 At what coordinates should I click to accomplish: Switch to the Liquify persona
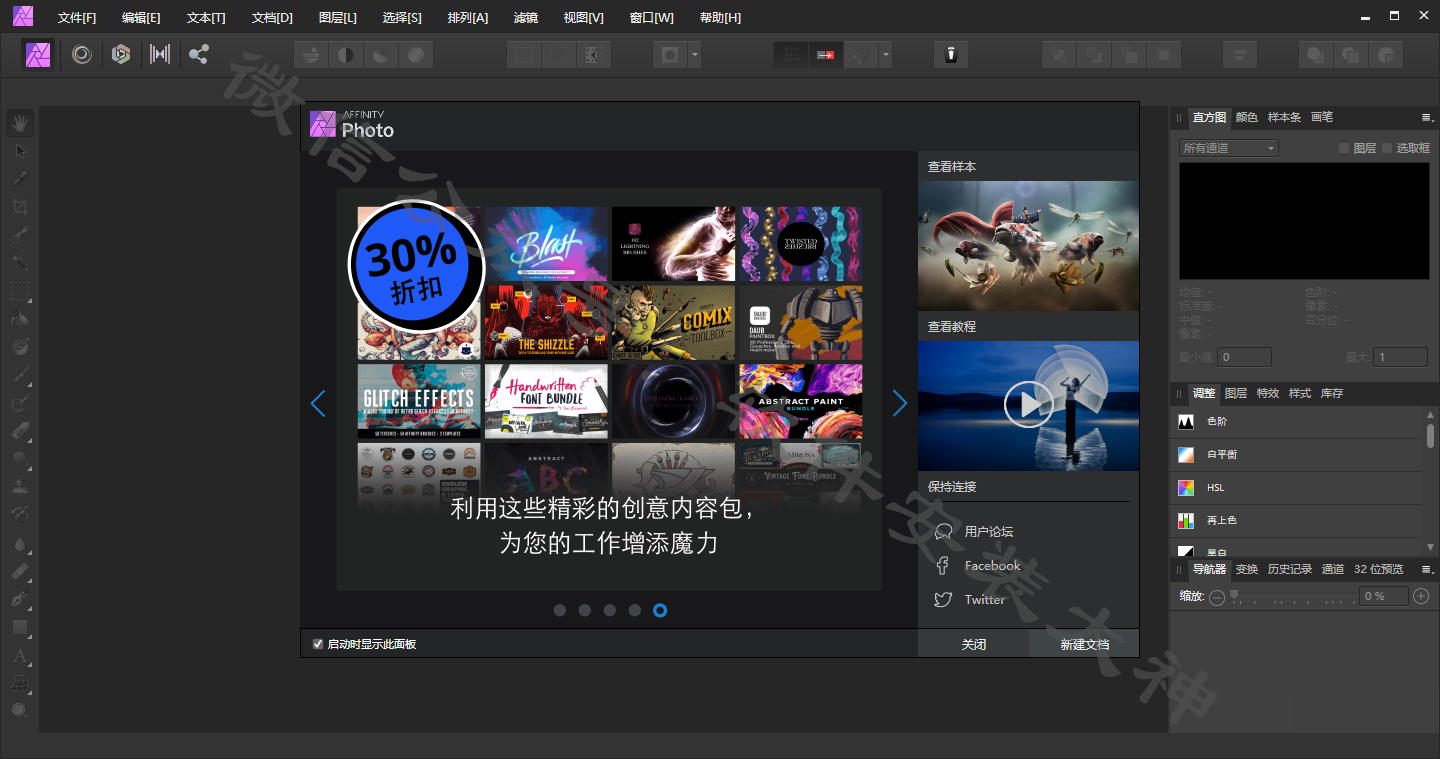(82, 54)
